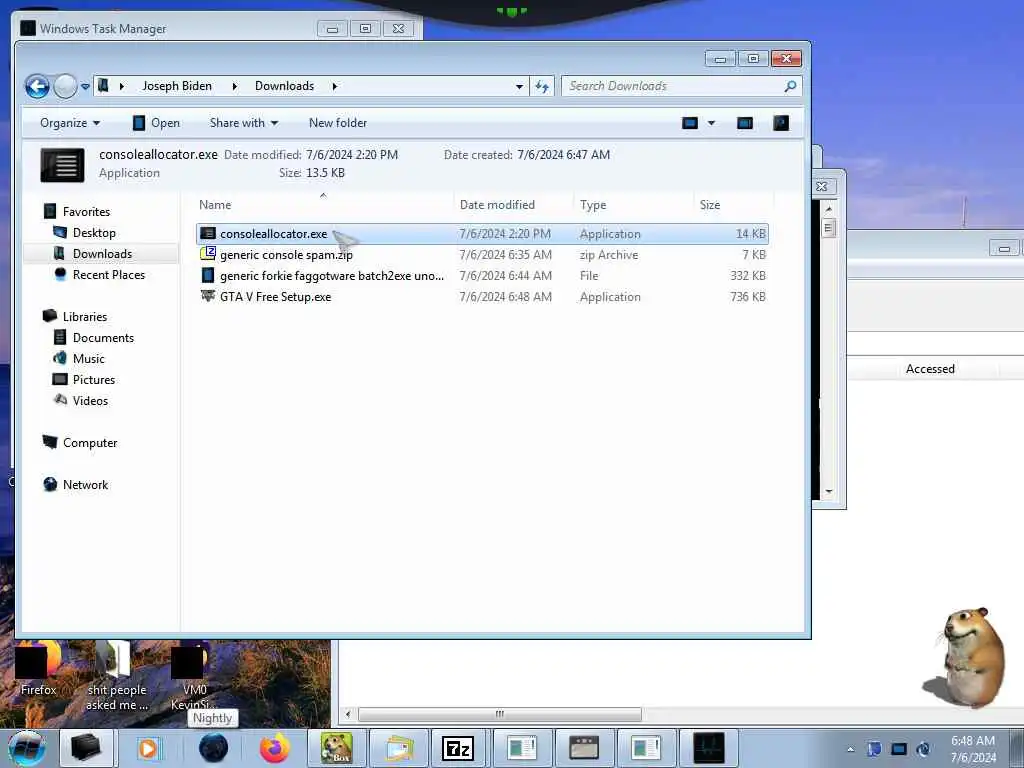This screenshot has height=768, width=1024.
Task: Click the taskbar clock showing 6:48 AM
Action: click(973, 749)
